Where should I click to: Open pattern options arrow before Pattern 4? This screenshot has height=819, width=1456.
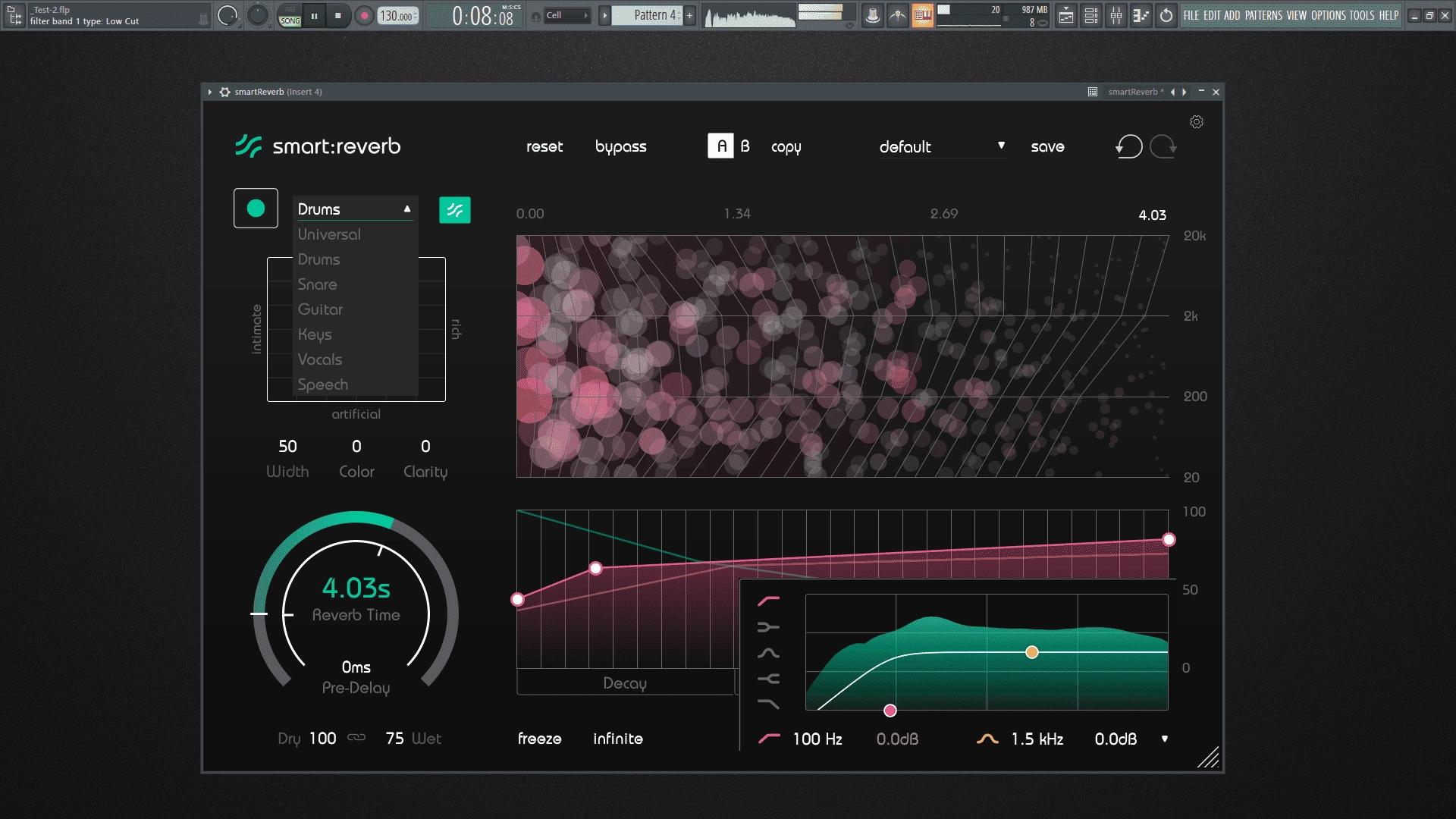(x=604, y=15)
